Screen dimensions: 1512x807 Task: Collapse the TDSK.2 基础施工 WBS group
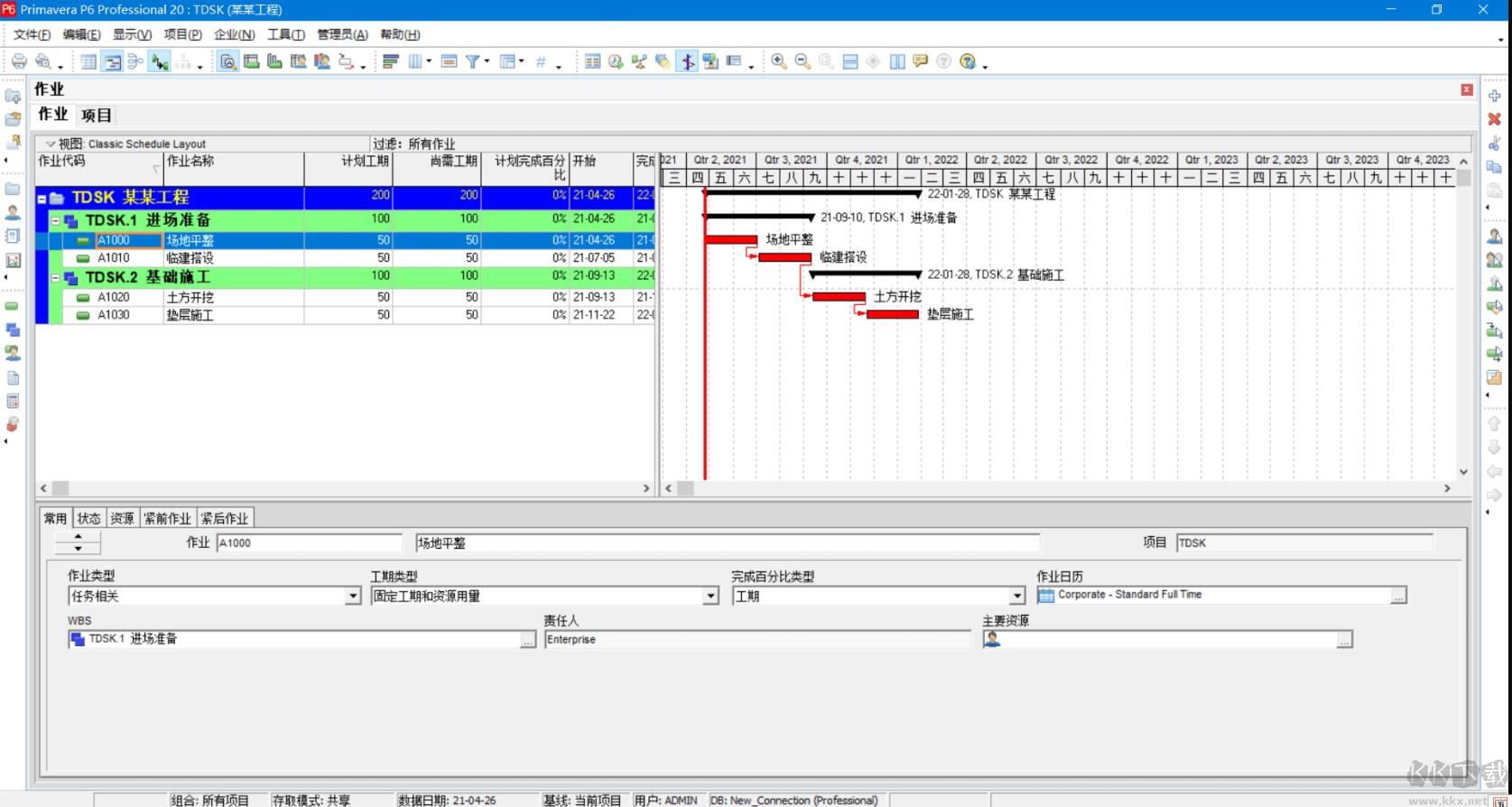55,278
